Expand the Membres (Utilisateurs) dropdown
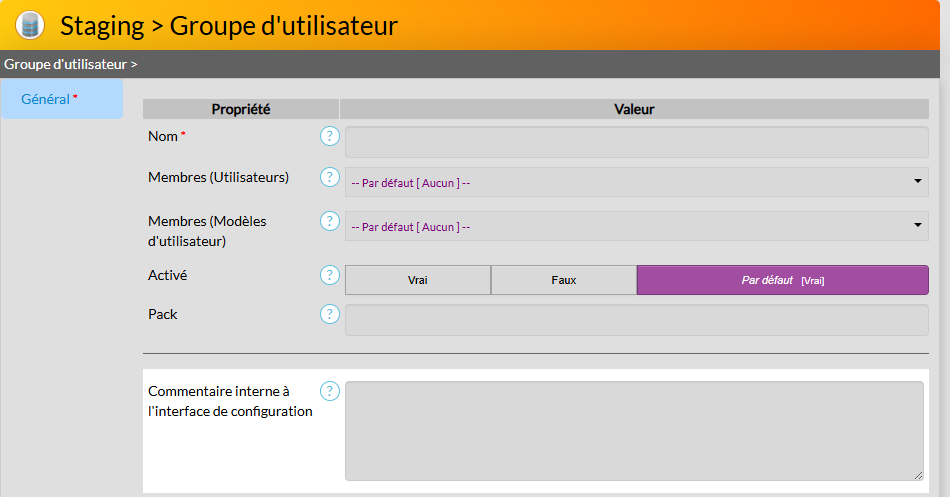Image resolution: width=950 pixels, height=497 pixels. (637, 182)
